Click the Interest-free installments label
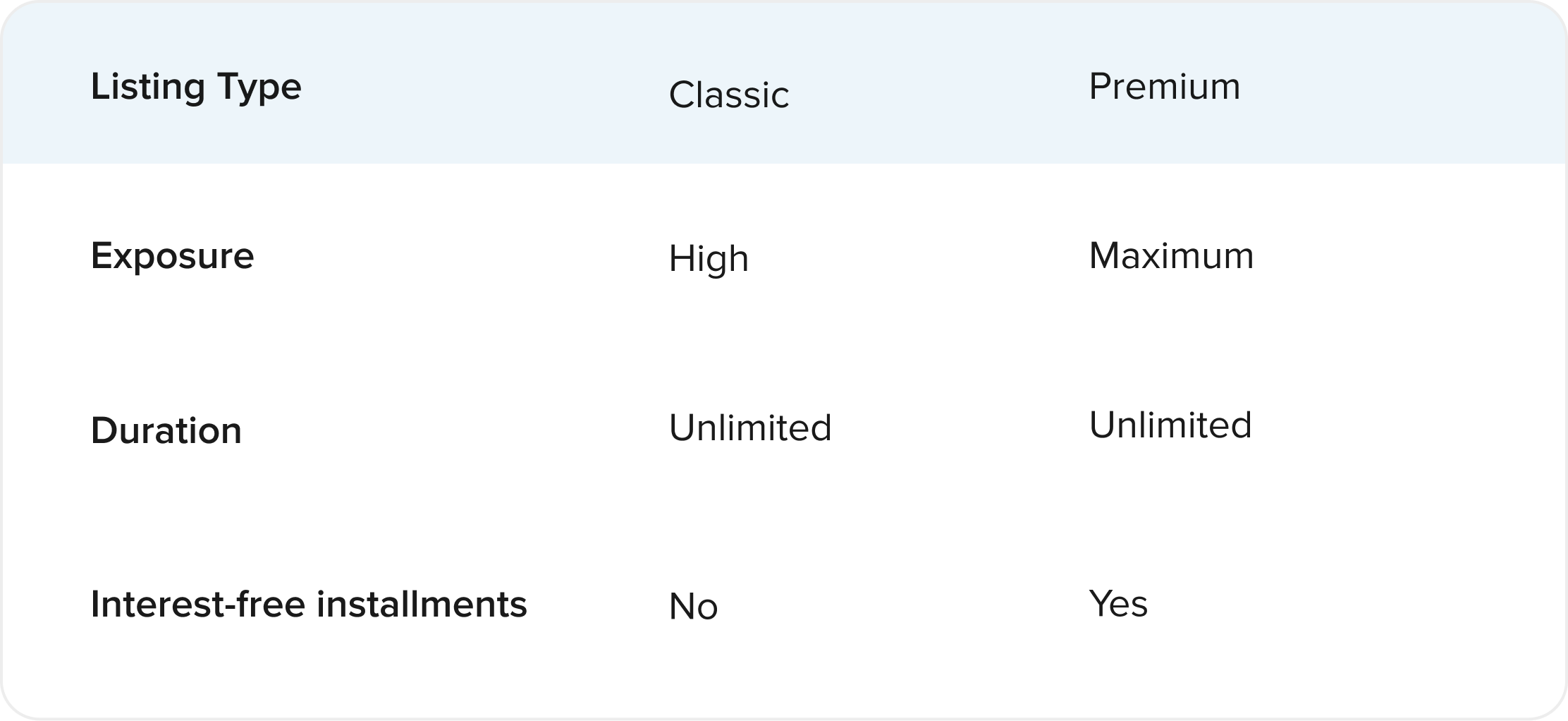Screen dimensions: 1568x721 [x=309, y=604]
